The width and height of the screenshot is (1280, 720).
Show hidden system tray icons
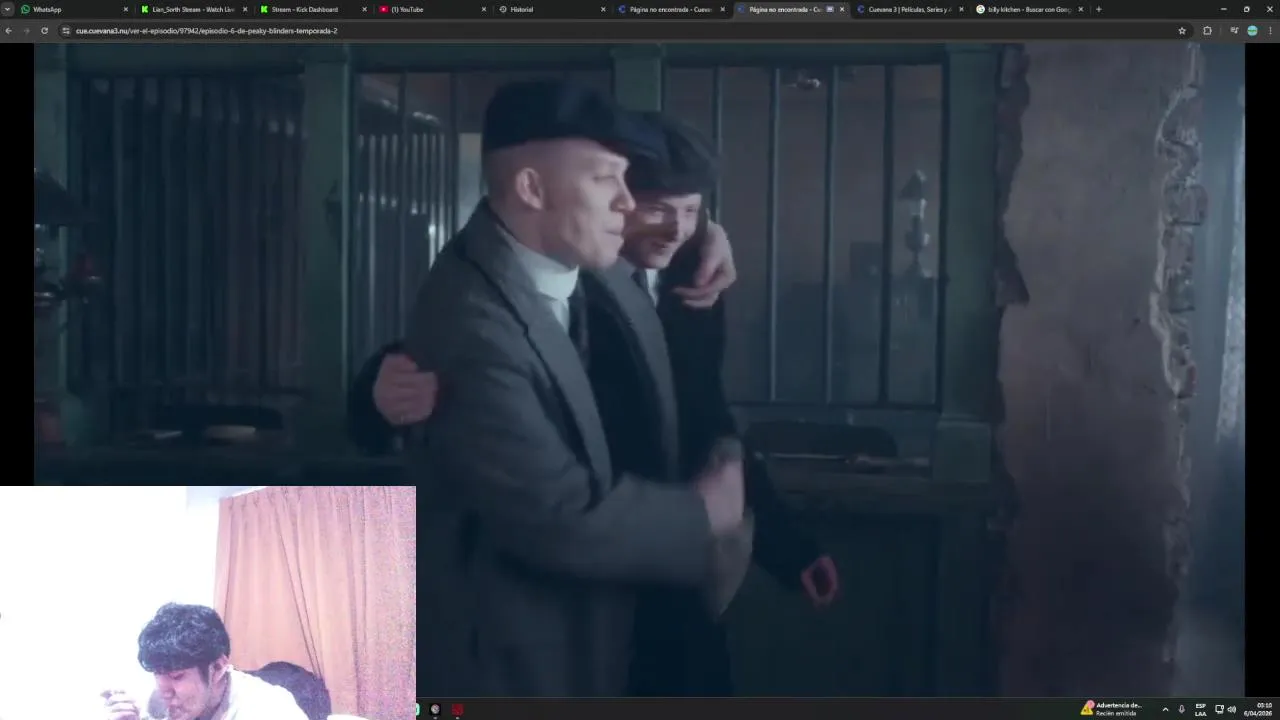point(1165,709)
